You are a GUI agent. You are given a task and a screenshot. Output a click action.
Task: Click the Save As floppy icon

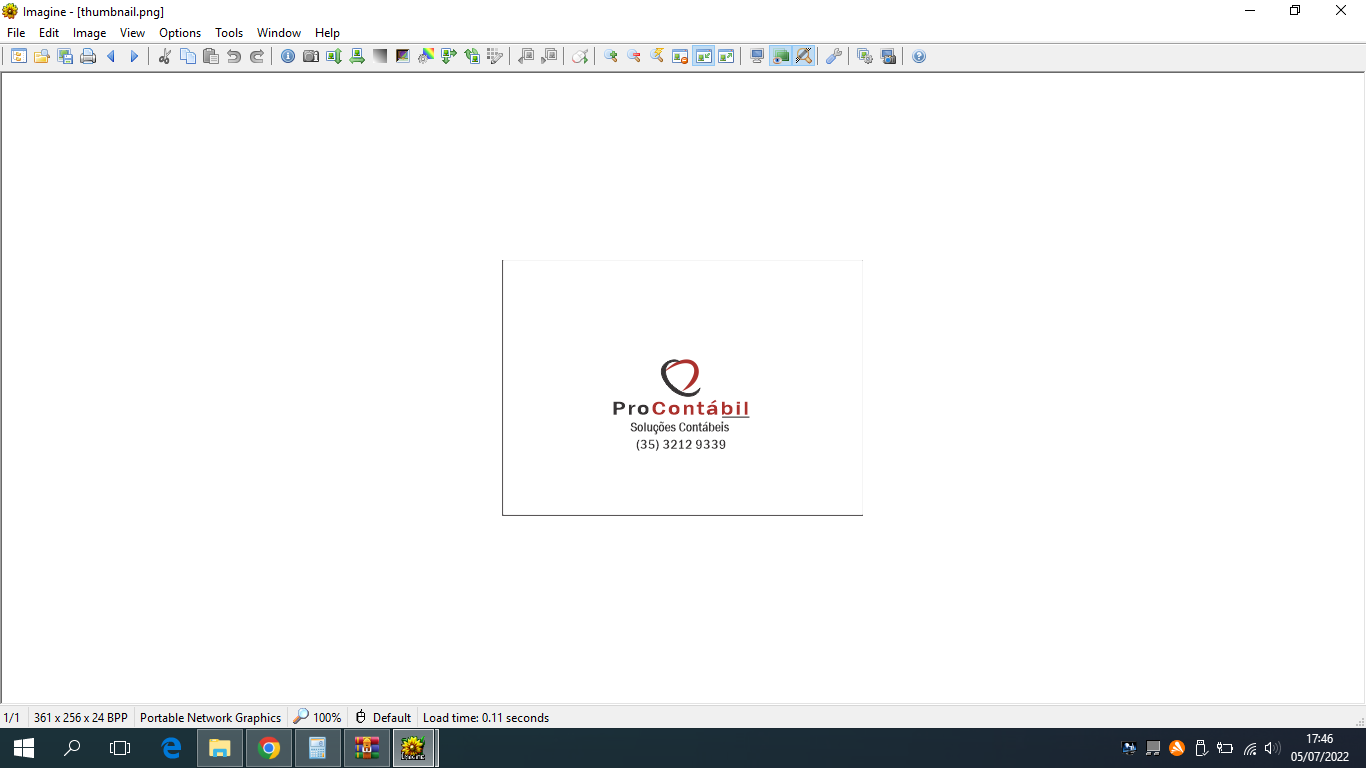click(65, 57)
